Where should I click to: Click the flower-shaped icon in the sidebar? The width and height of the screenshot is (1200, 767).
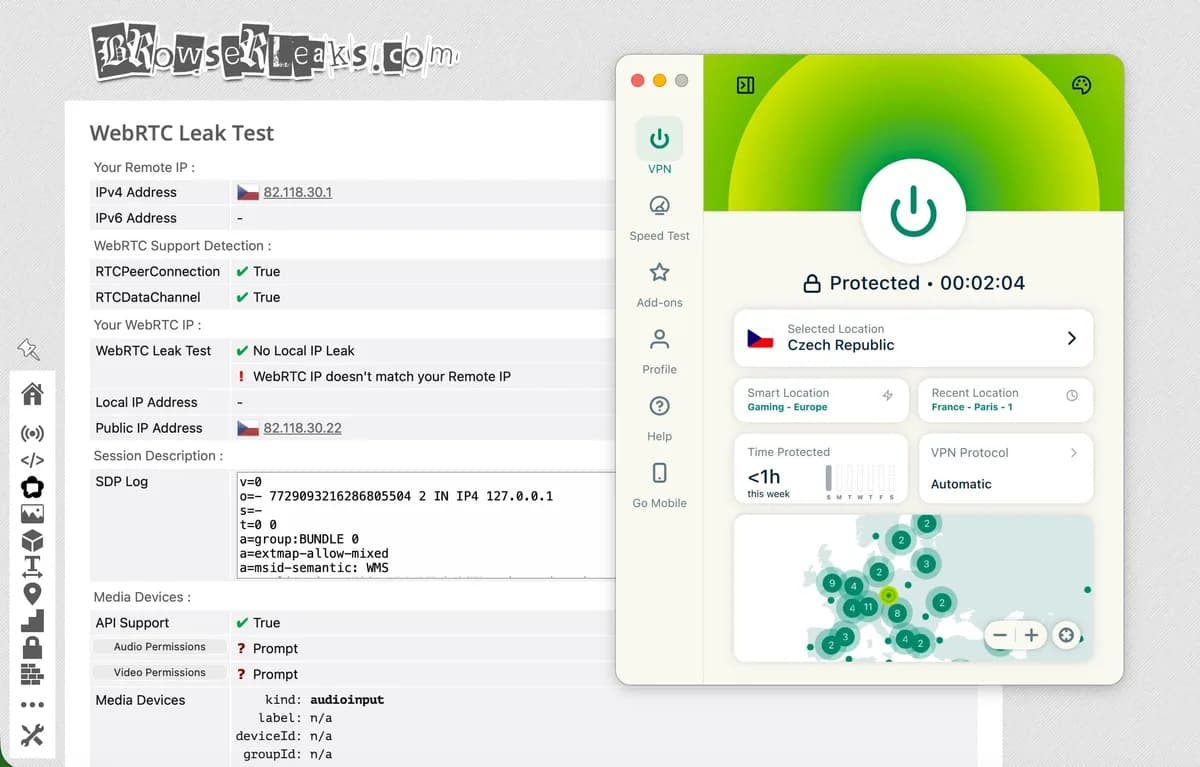(32, 488)
